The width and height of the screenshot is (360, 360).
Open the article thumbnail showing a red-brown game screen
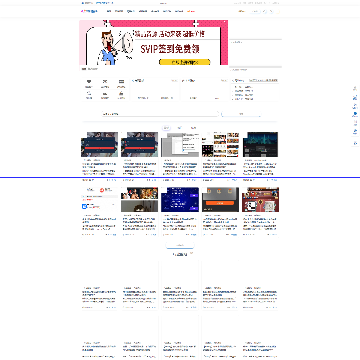[260, 199]
